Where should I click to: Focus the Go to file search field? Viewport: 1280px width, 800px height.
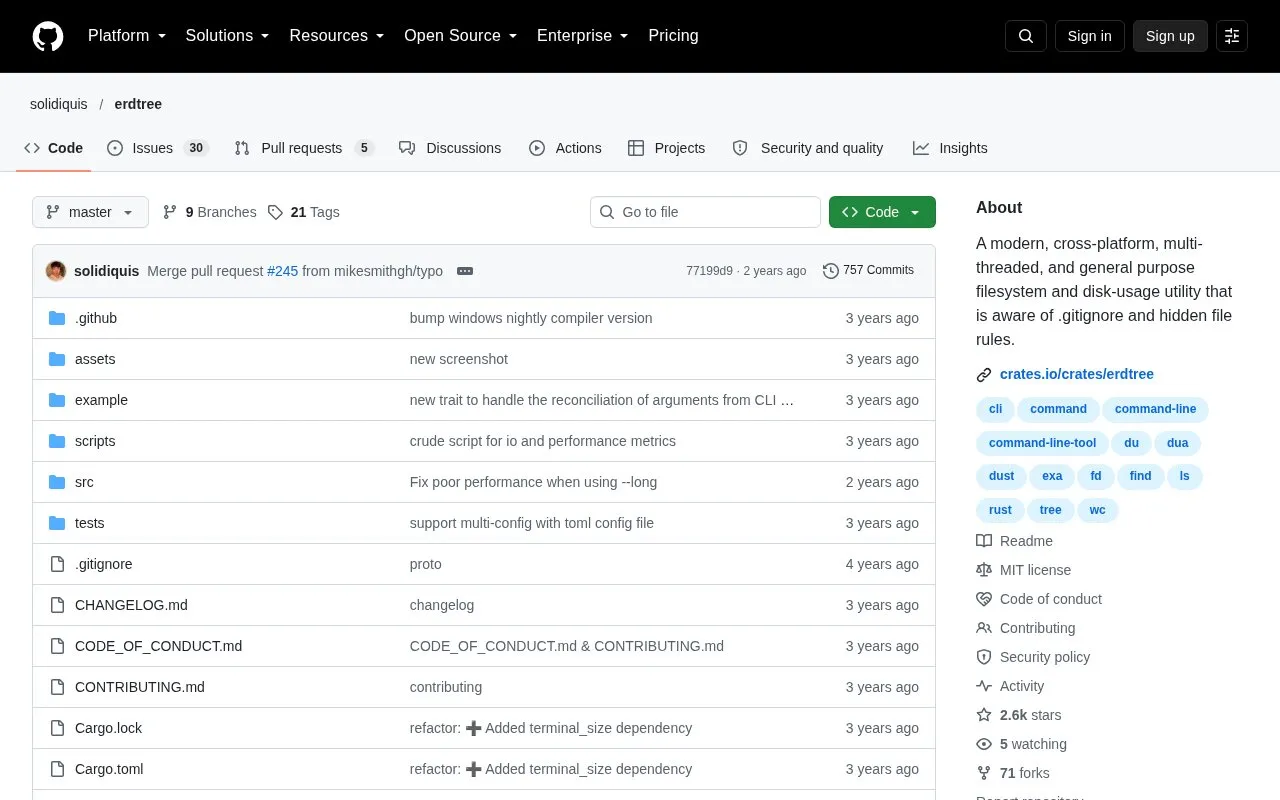point(706,212)
